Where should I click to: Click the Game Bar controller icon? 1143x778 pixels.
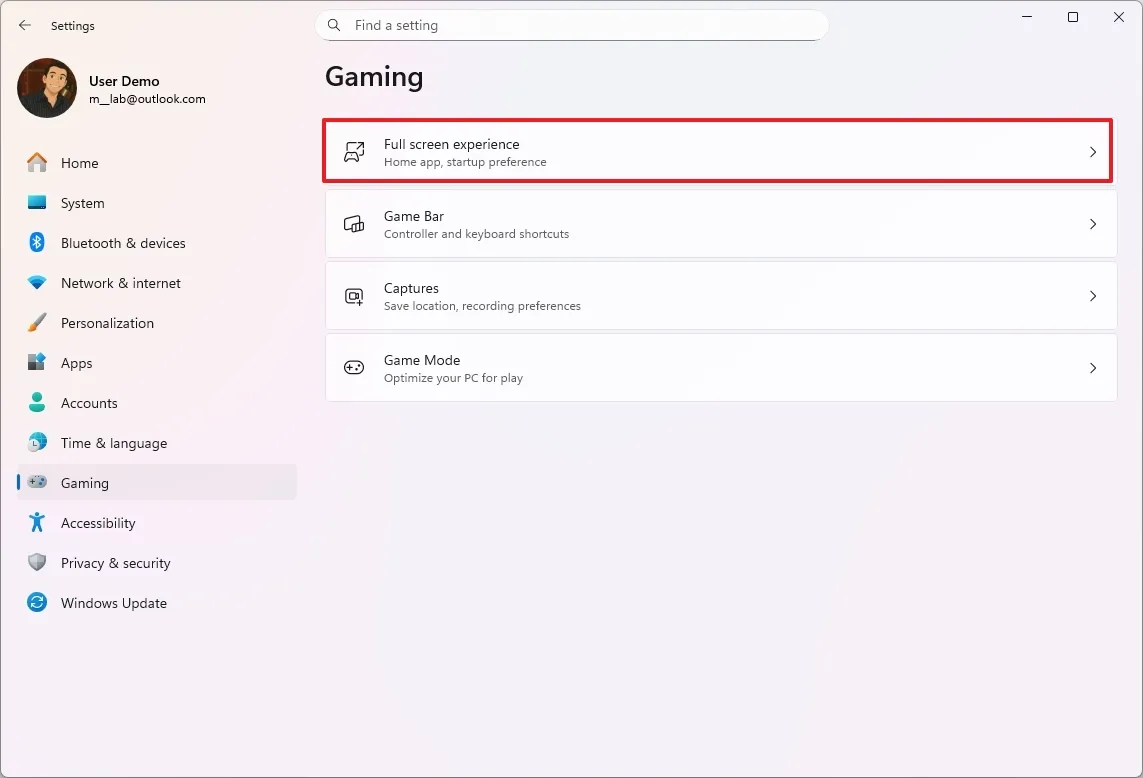click(x=354, y=224)
